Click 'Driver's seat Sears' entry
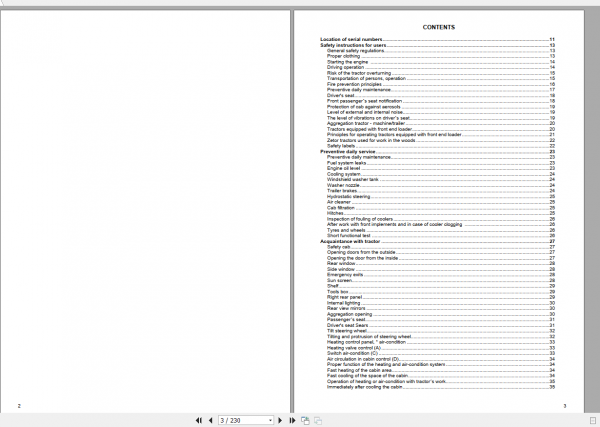Image resolution: width=600 pixels, height=427 pixels. pos(347,325)
